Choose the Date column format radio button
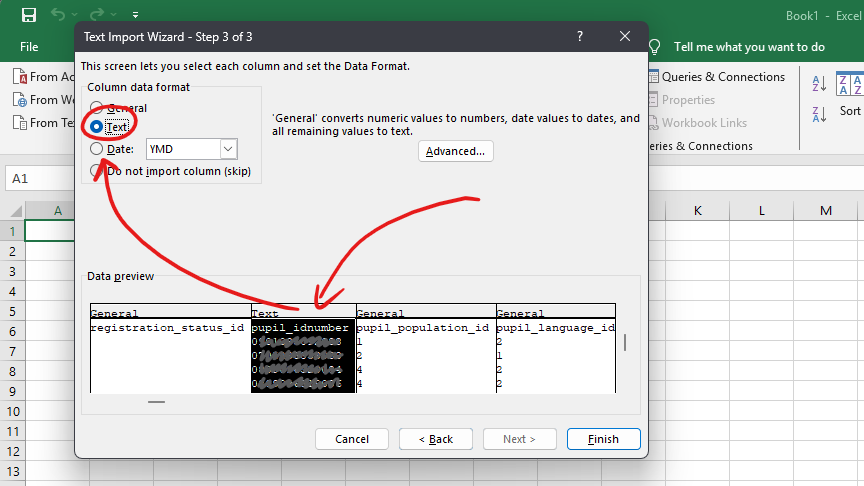 (x=96, y=149)
